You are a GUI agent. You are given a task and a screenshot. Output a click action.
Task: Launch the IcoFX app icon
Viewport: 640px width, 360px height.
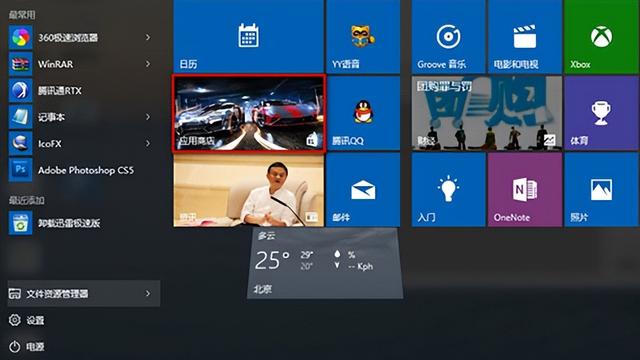coord(20,144)
